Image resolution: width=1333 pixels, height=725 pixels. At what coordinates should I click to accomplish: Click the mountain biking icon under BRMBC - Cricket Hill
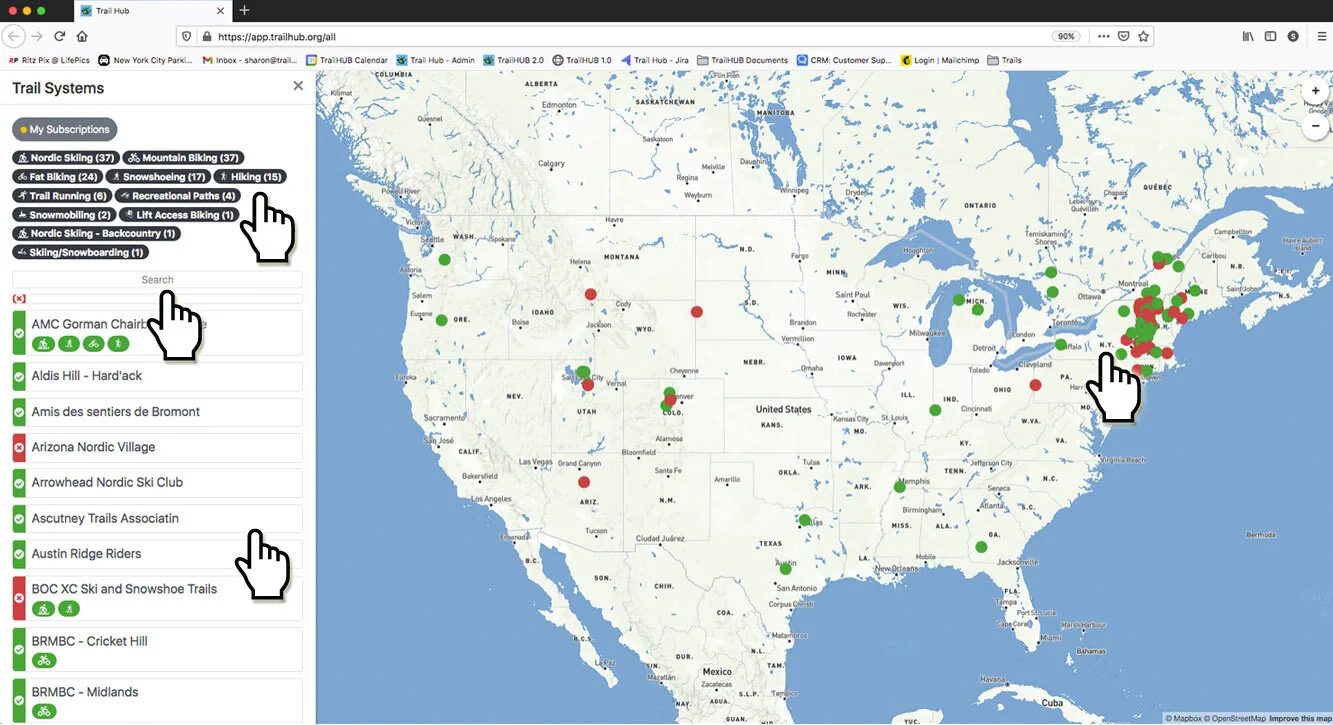[x=44, y=660]
